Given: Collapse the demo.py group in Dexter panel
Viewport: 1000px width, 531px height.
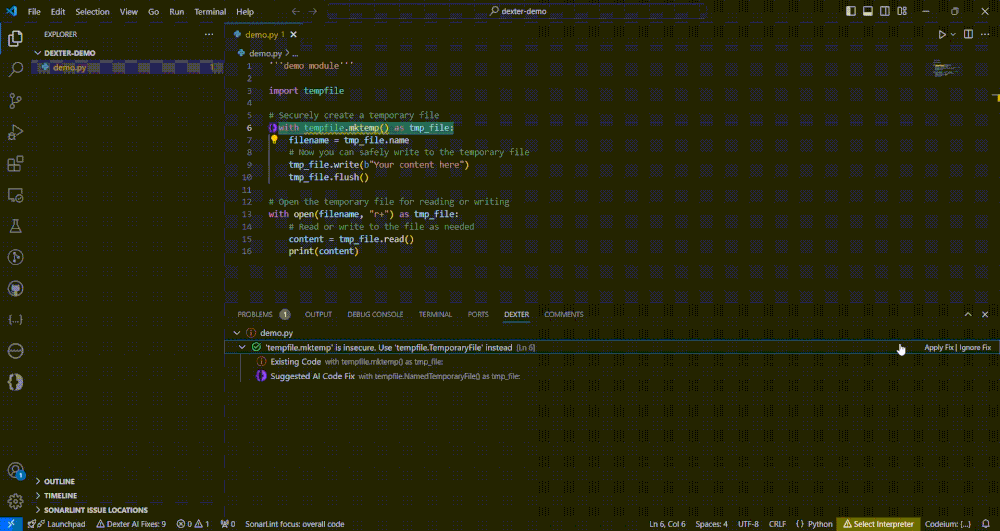Looking at the screenshot, I should coord(237,332).
